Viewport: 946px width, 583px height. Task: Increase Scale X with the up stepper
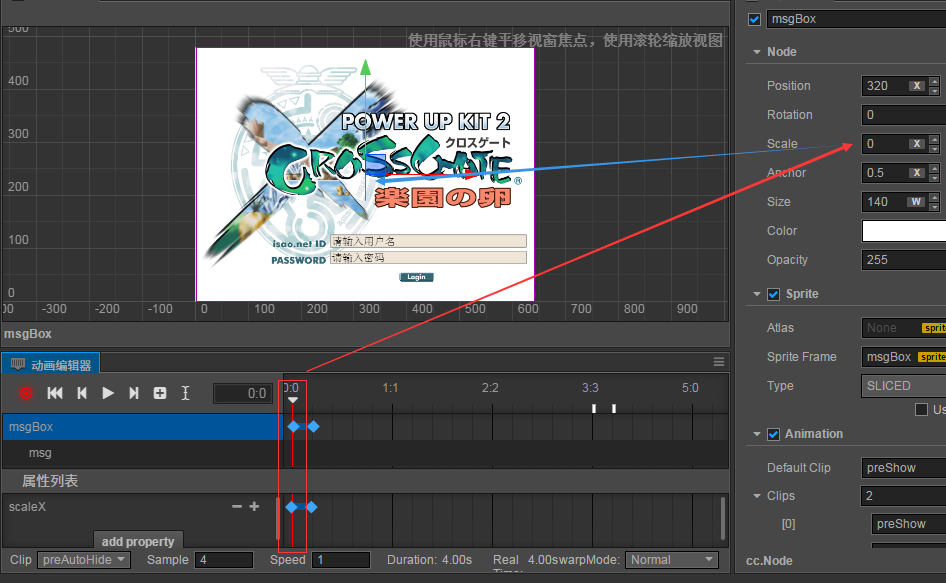pyautogui.click(x=934, y=139)
